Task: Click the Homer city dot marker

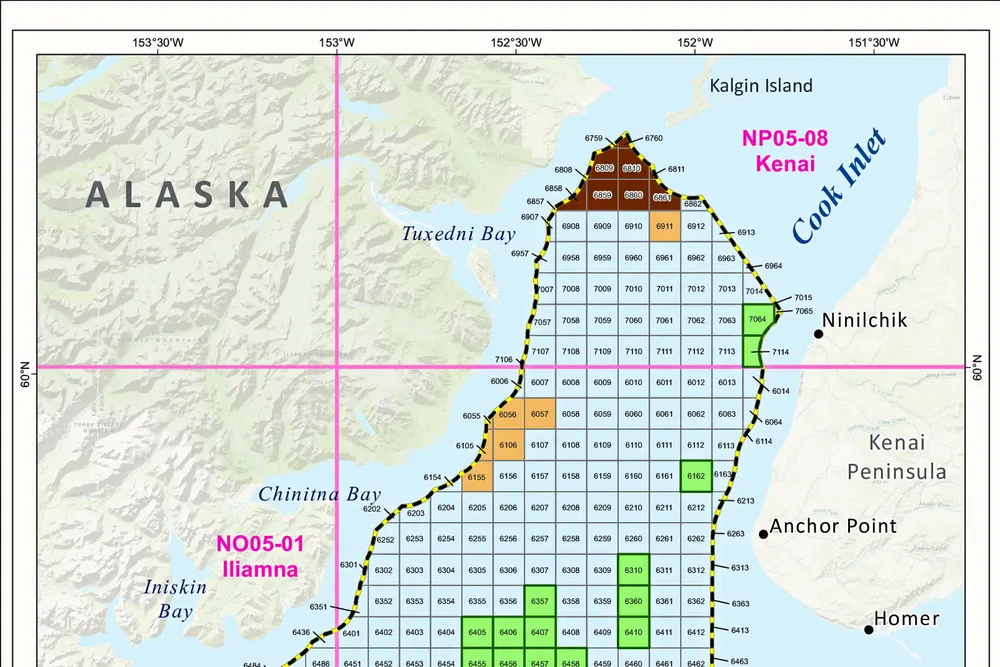Action: click(x=868, y=628)
